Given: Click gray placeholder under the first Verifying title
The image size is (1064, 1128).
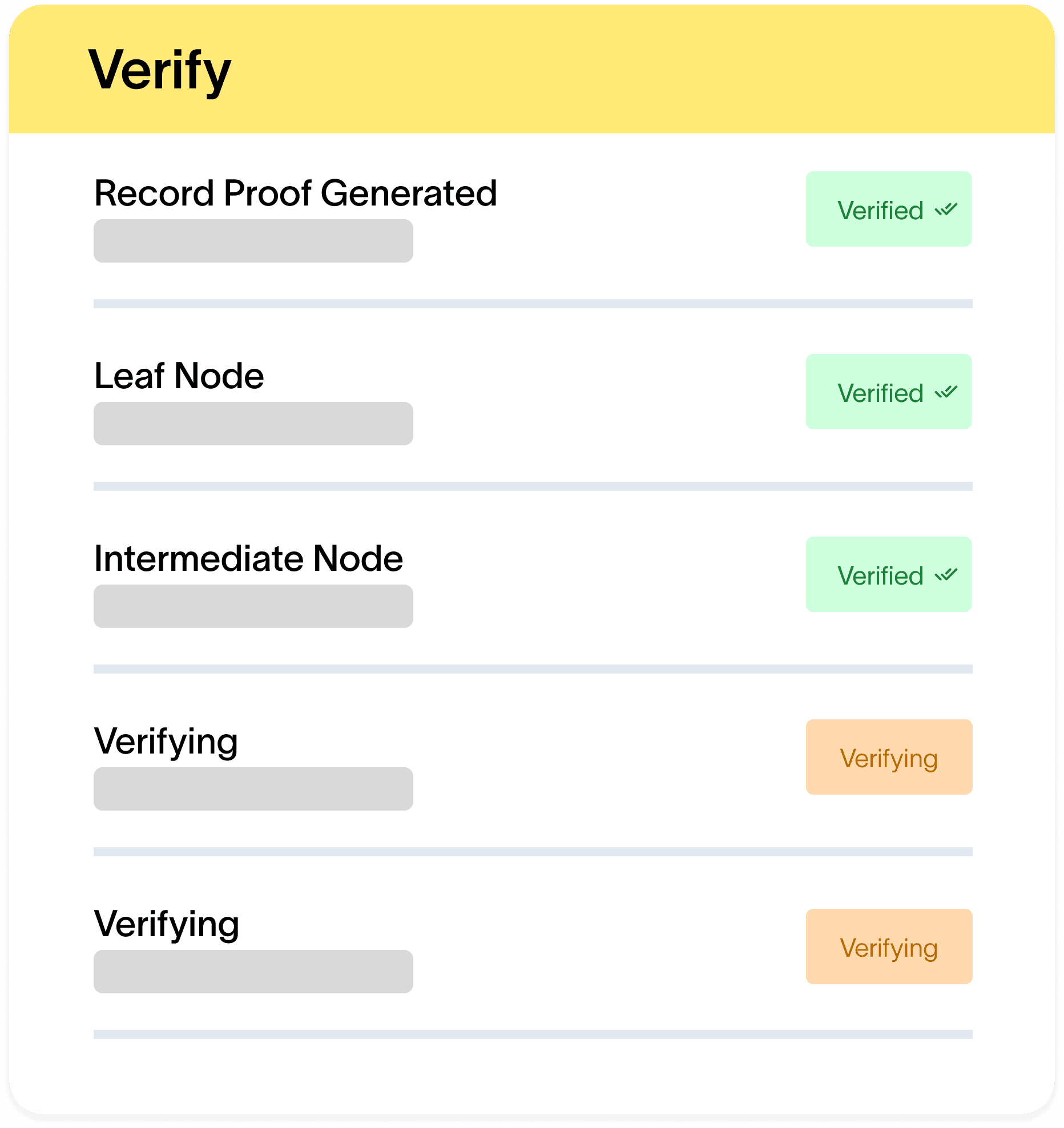Looking at the screenshot, I should (253, 789).
